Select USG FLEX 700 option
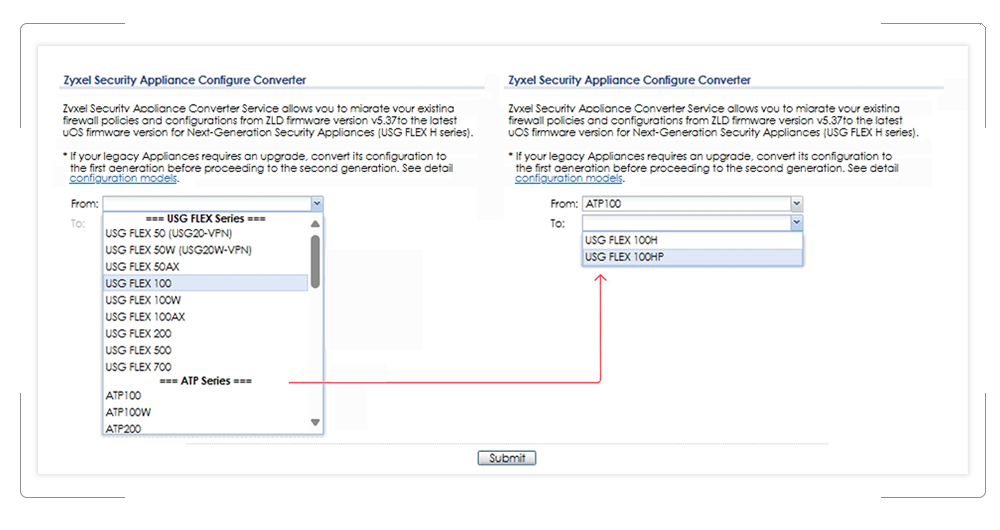 pyautogui.click(x=205, y=367)
